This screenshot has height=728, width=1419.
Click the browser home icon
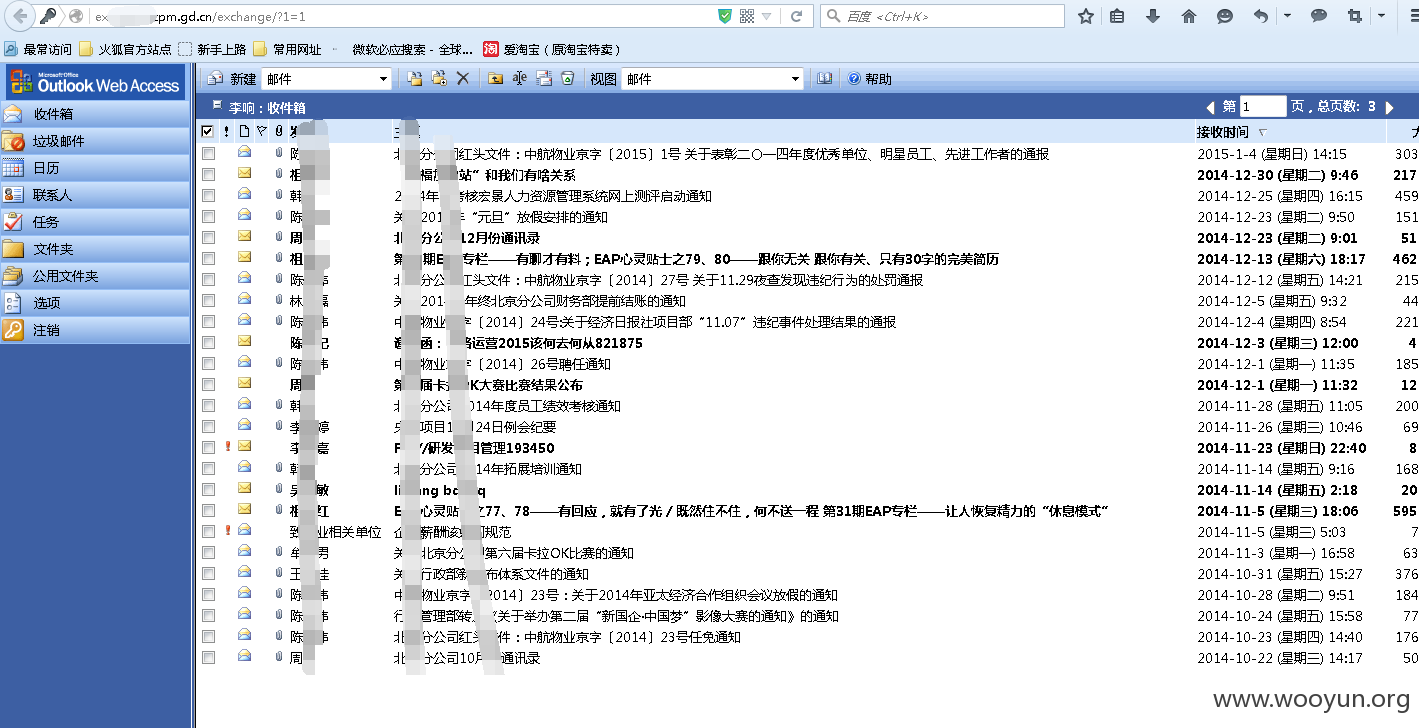click(x=1189, y=16)
